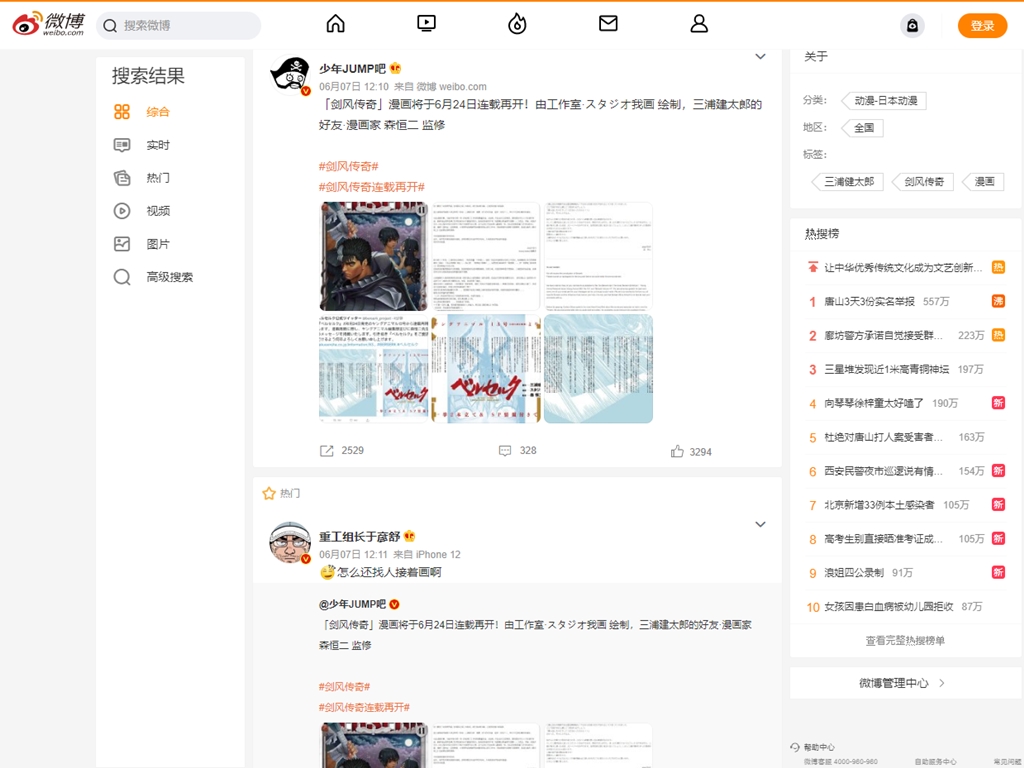This screenshot has height=768, width=1024.
Task: Select the 综合 search filter
Action: 157,112
